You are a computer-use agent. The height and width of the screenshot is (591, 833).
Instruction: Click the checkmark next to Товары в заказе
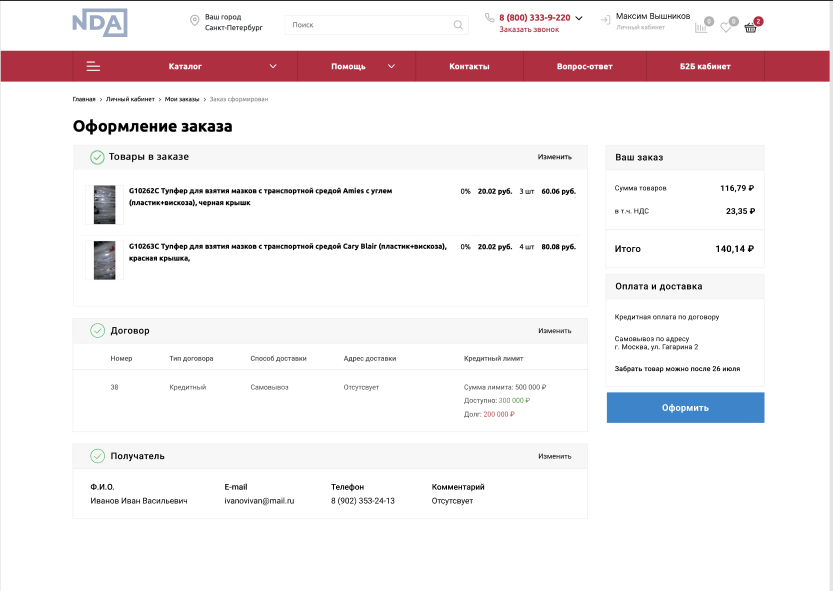(97, 157)
